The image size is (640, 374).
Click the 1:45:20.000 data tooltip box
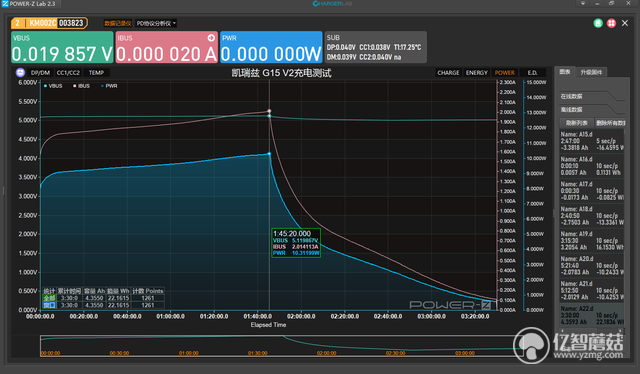point(296,243)
